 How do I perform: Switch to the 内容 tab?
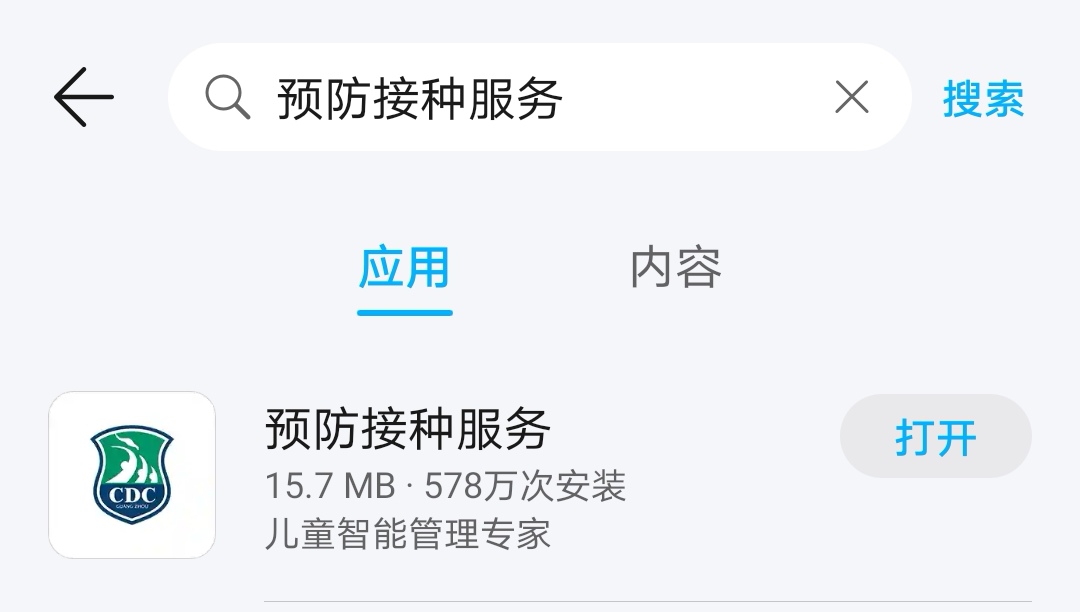[x=676, y=267]
